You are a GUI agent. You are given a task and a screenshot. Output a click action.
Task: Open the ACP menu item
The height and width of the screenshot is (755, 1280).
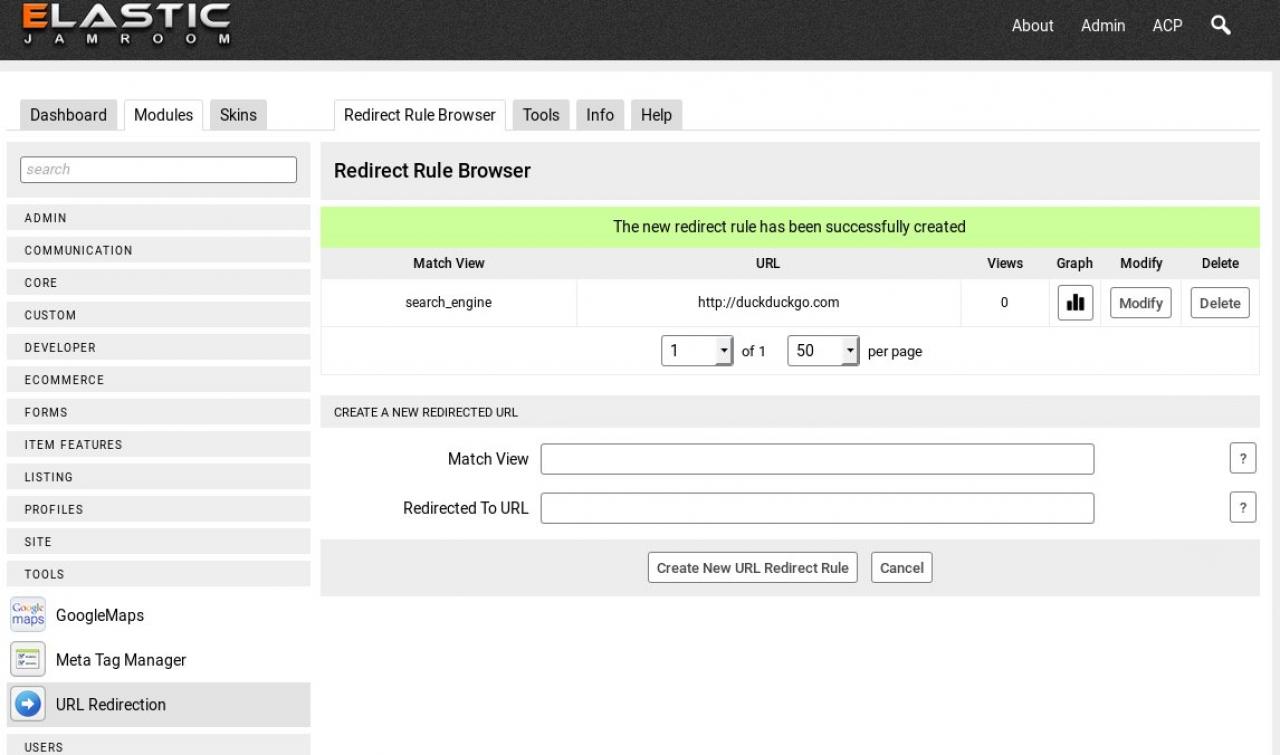tap(1167, 26)
